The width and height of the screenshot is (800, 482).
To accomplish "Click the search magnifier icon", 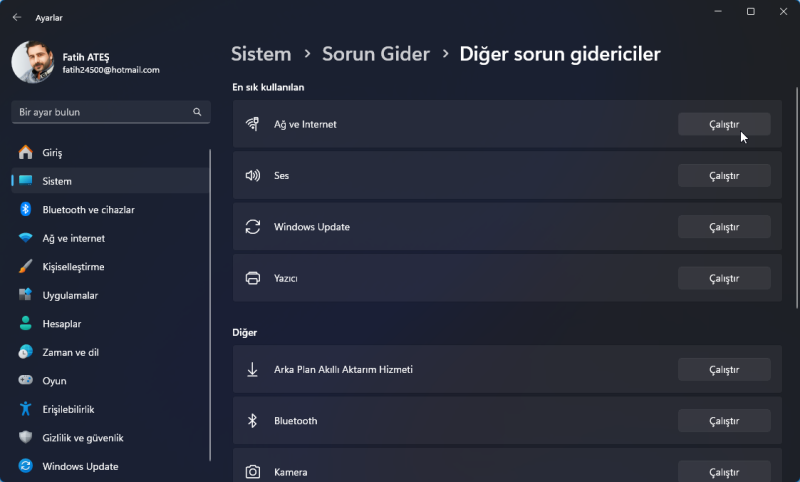I will coord(197,112).
